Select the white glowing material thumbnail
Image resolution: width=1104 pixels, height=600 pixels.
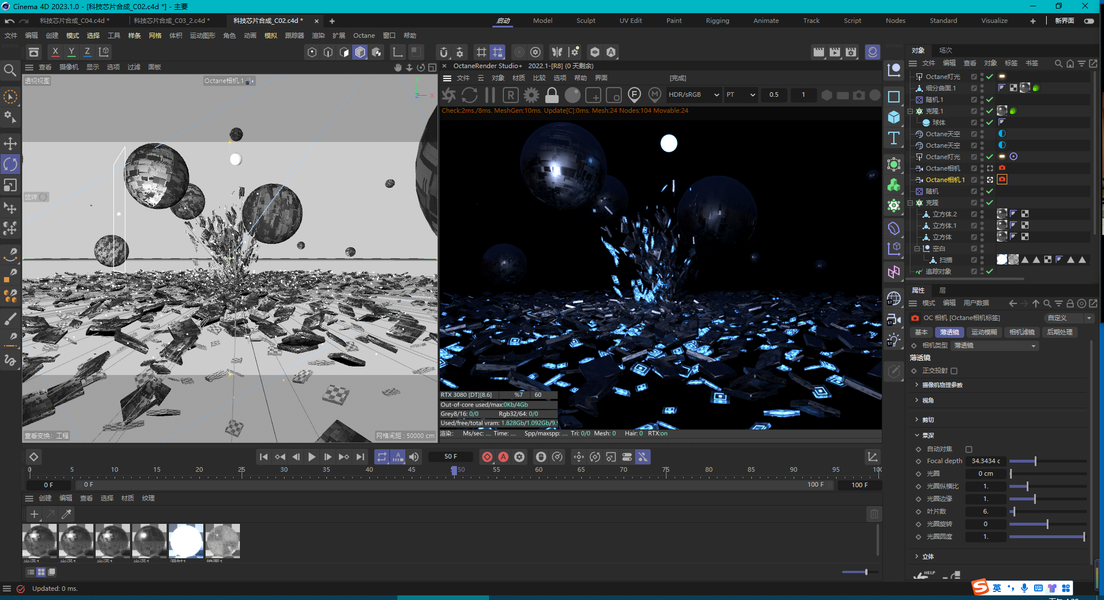tap(186, 541)
